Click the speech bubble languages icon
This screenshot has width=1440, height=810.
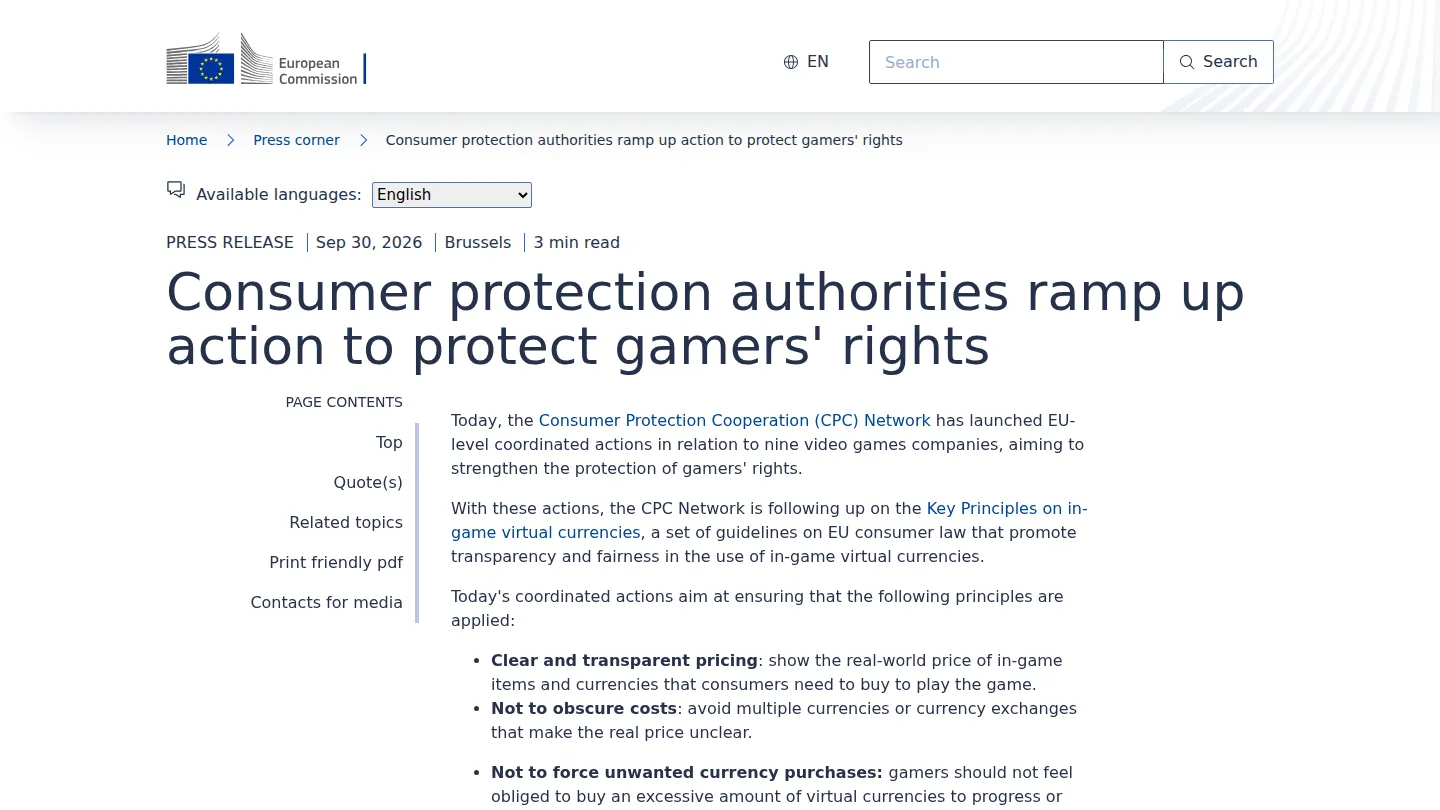(x=176, y=190)
